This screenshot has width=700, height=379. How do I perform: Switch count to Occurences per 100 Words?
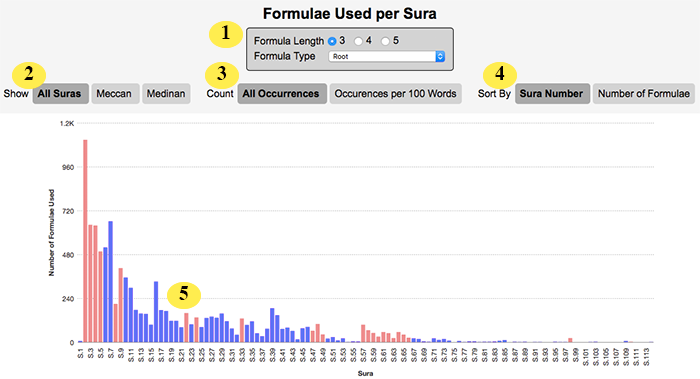[x=396, y=94]
